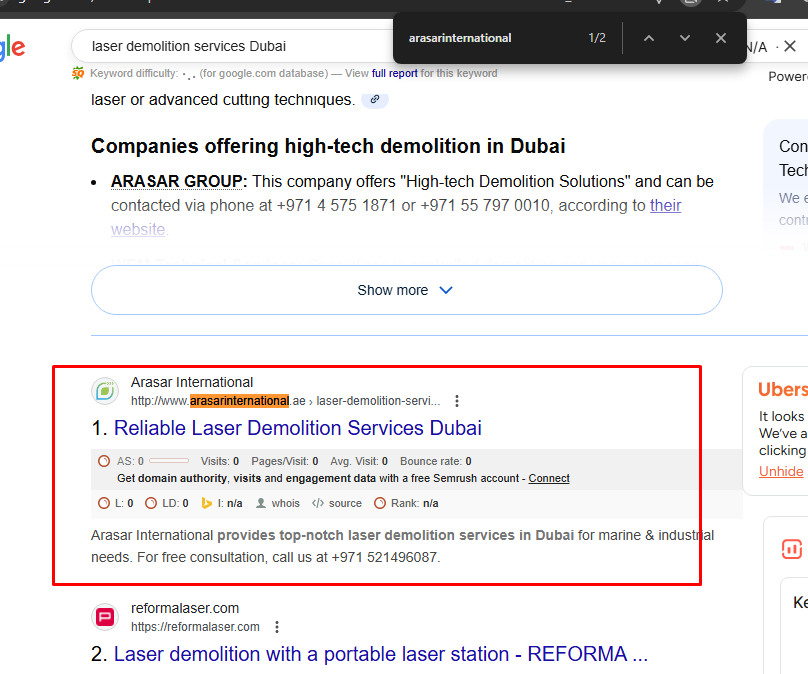
Task: Open Laser demolition portable laser station result
Action: pos(380,654)
